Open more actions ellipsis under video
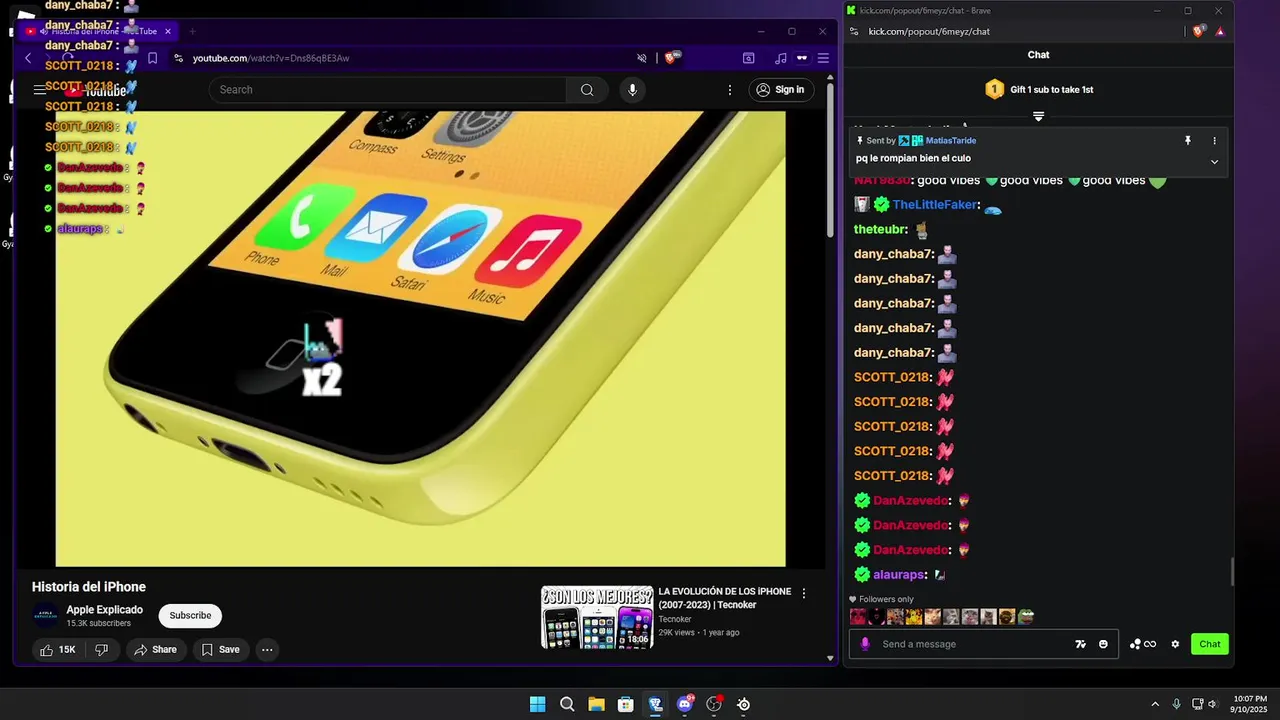 click(267, 650)
